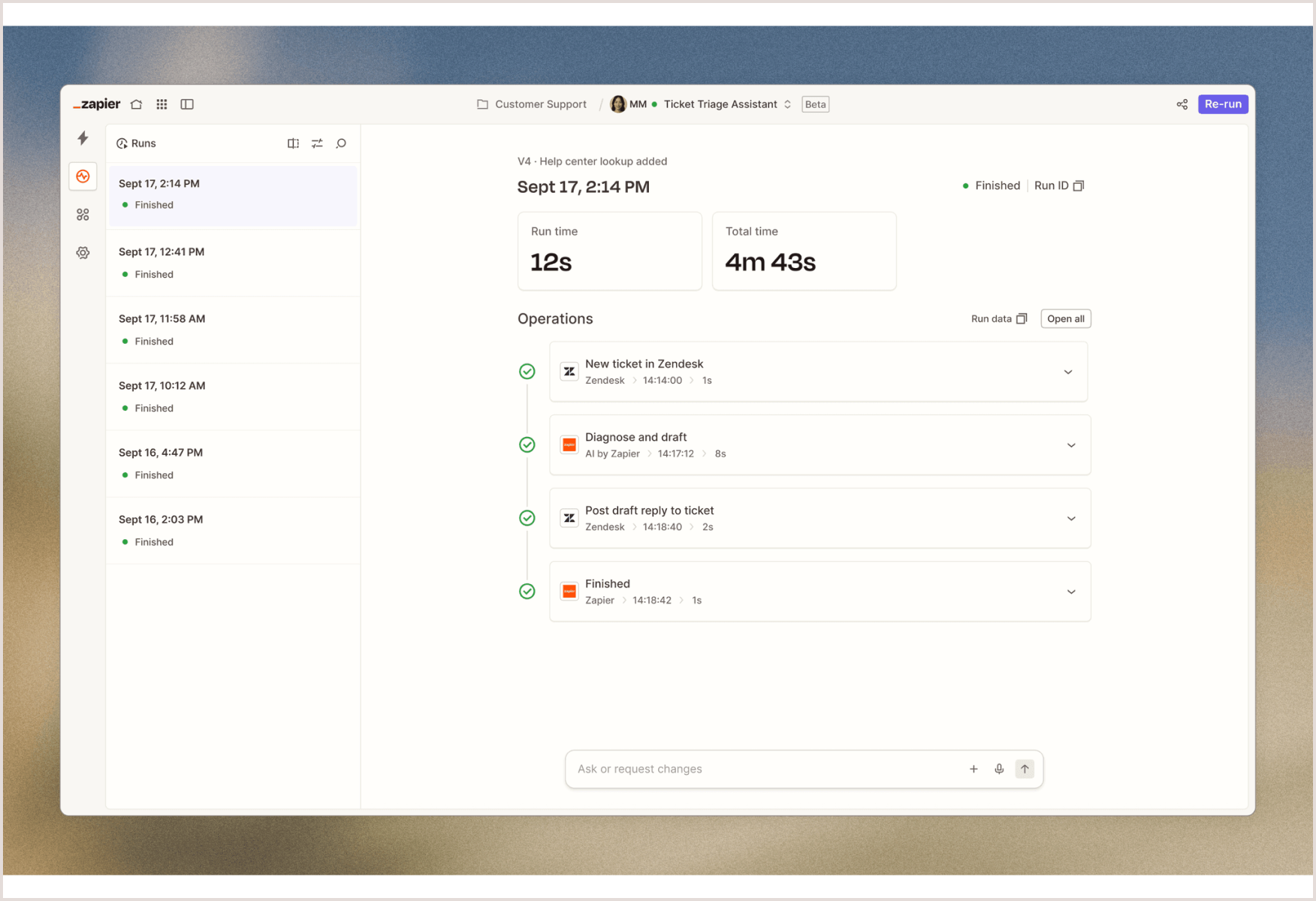This screenshot has height=901, width=1316.
Task: Open the four-circles apps sidebar icon
Action: click(83, 215)
